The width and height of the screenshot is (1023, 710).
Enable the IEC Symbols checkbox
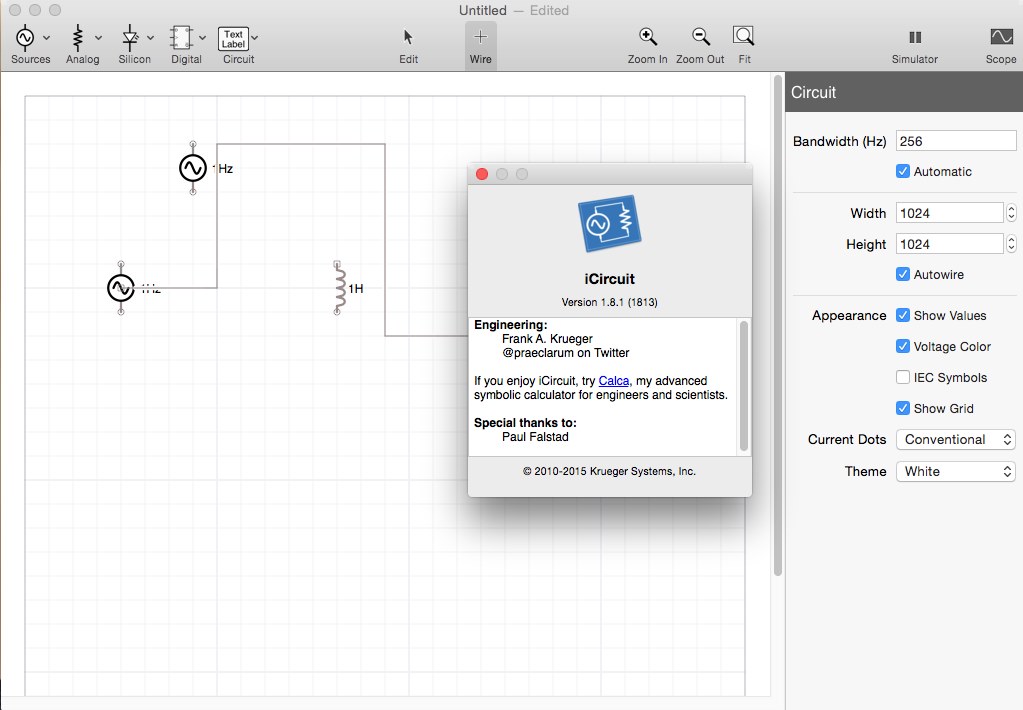pyautogui.click(x=903, y=377)
